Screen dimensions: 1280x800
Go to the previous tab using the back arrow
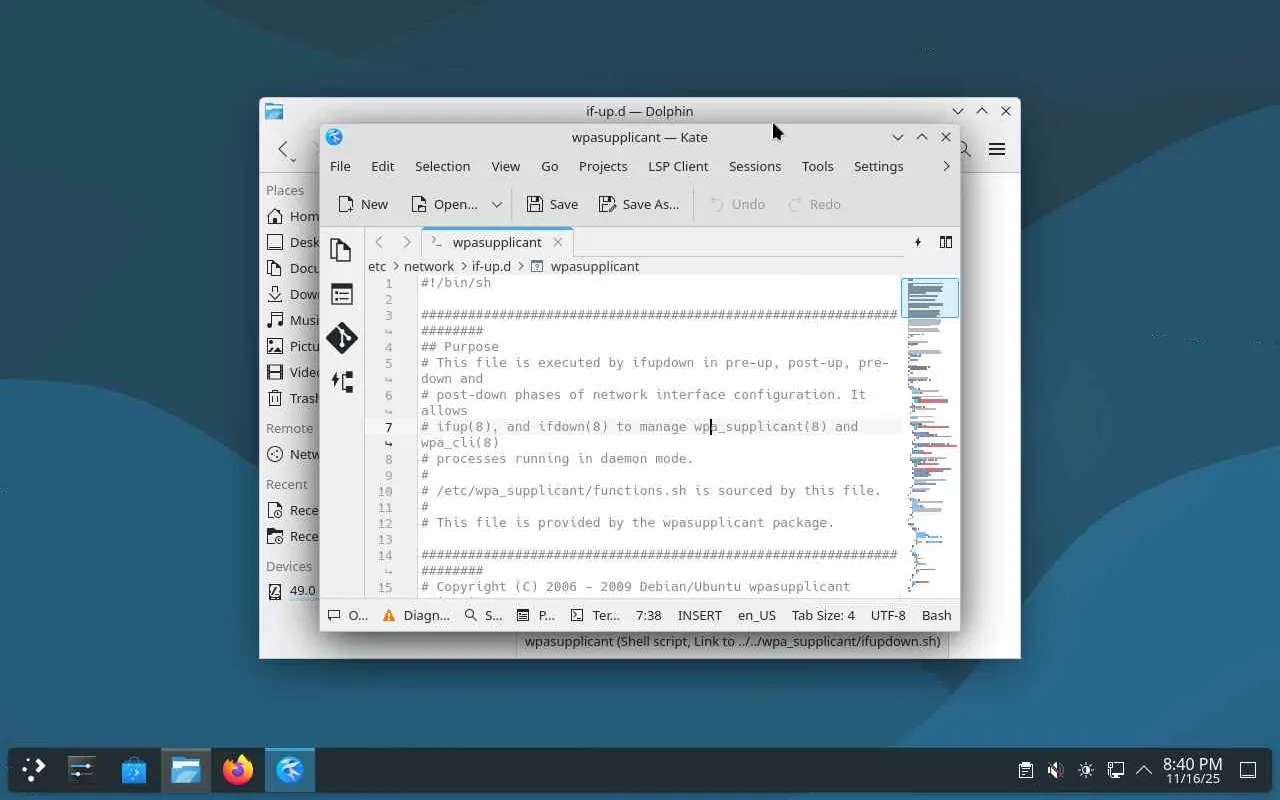pyautogui.click(x=379, y=242)
